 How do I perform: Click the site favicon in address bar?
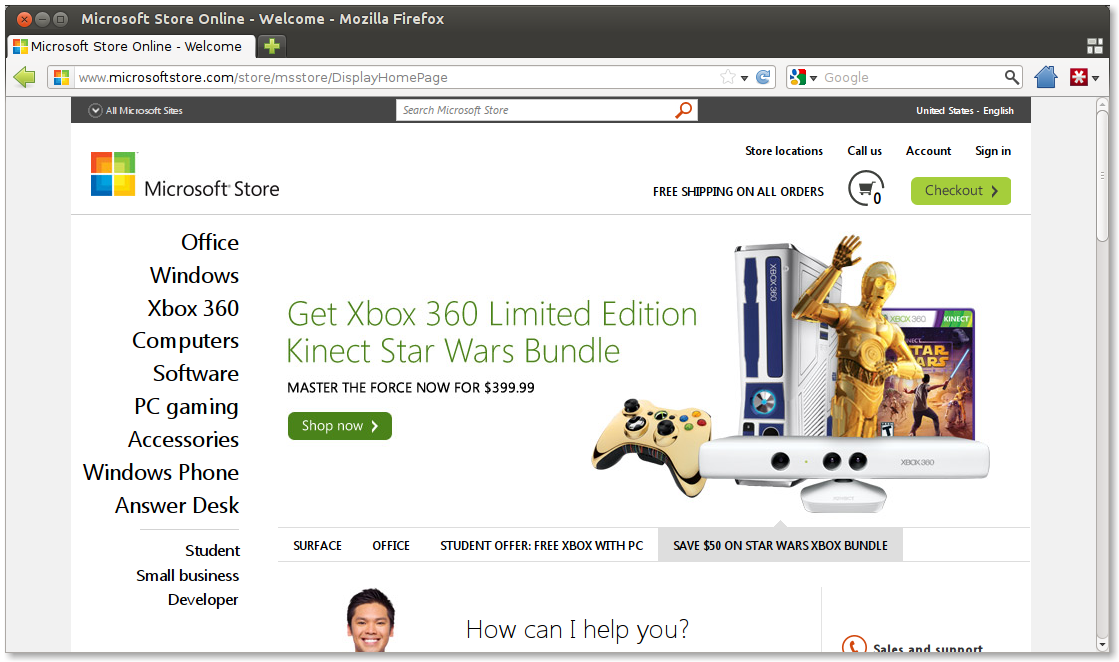(x=61, y=77)
